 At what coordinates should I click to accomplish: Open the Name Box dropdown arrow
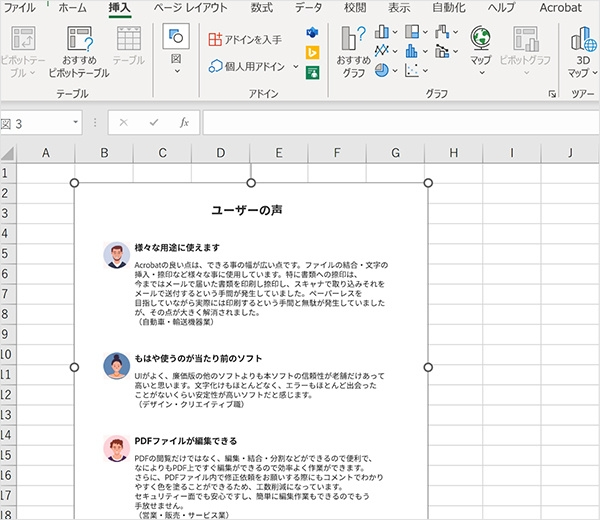[x=75, y=122]
